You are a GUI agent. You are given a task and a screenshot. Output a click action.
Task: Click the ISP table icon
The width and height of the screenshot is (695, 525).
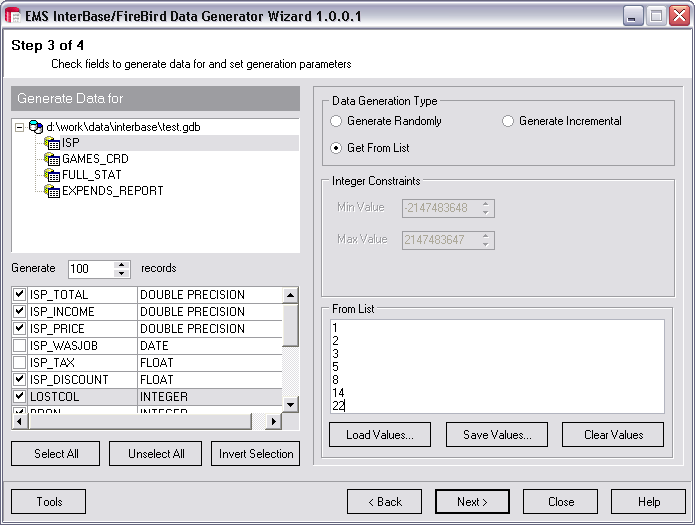tap(52, 143)
